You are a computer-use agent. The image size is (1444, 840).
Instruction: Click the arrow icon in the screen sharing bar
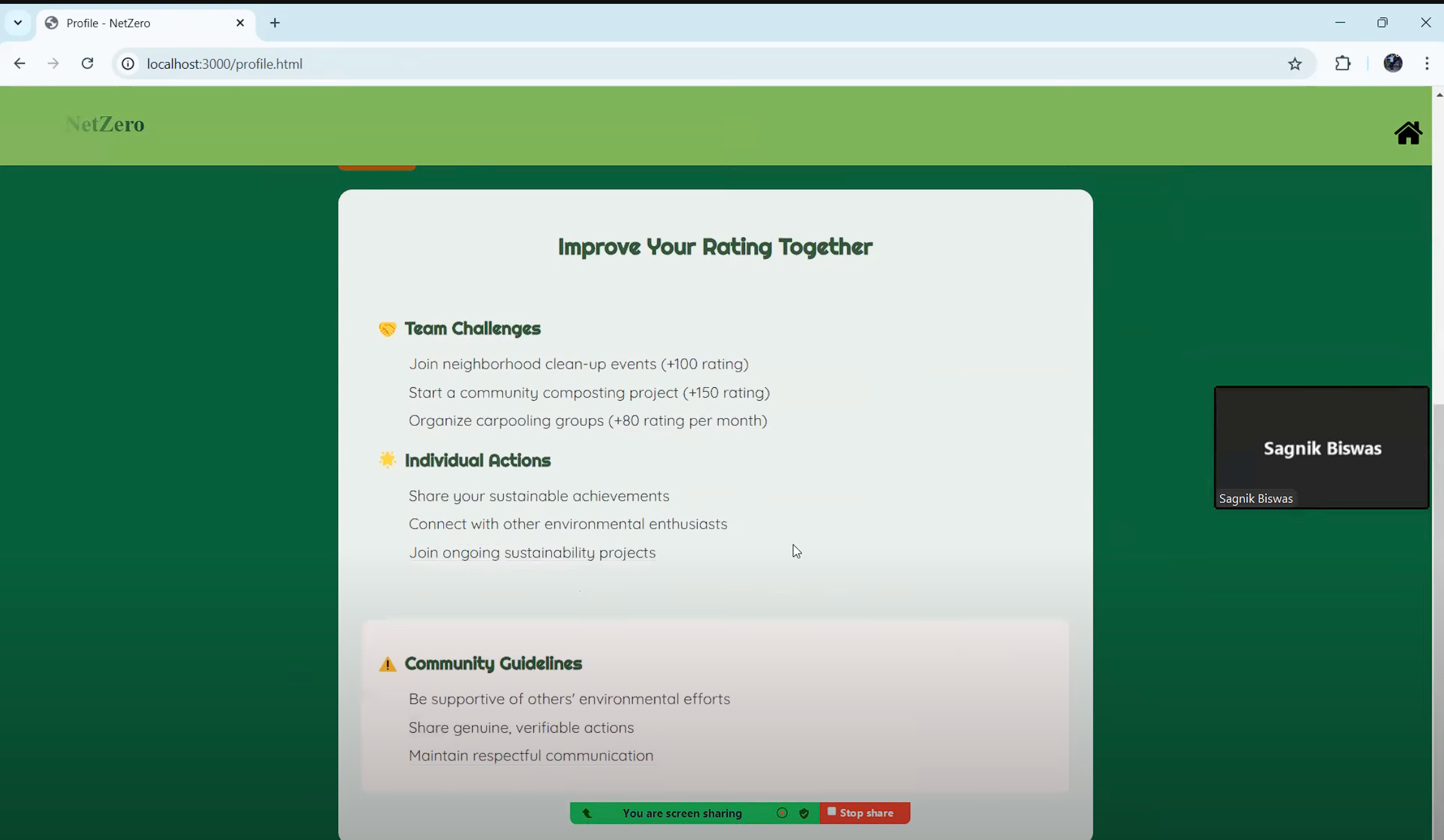(587, 813)
